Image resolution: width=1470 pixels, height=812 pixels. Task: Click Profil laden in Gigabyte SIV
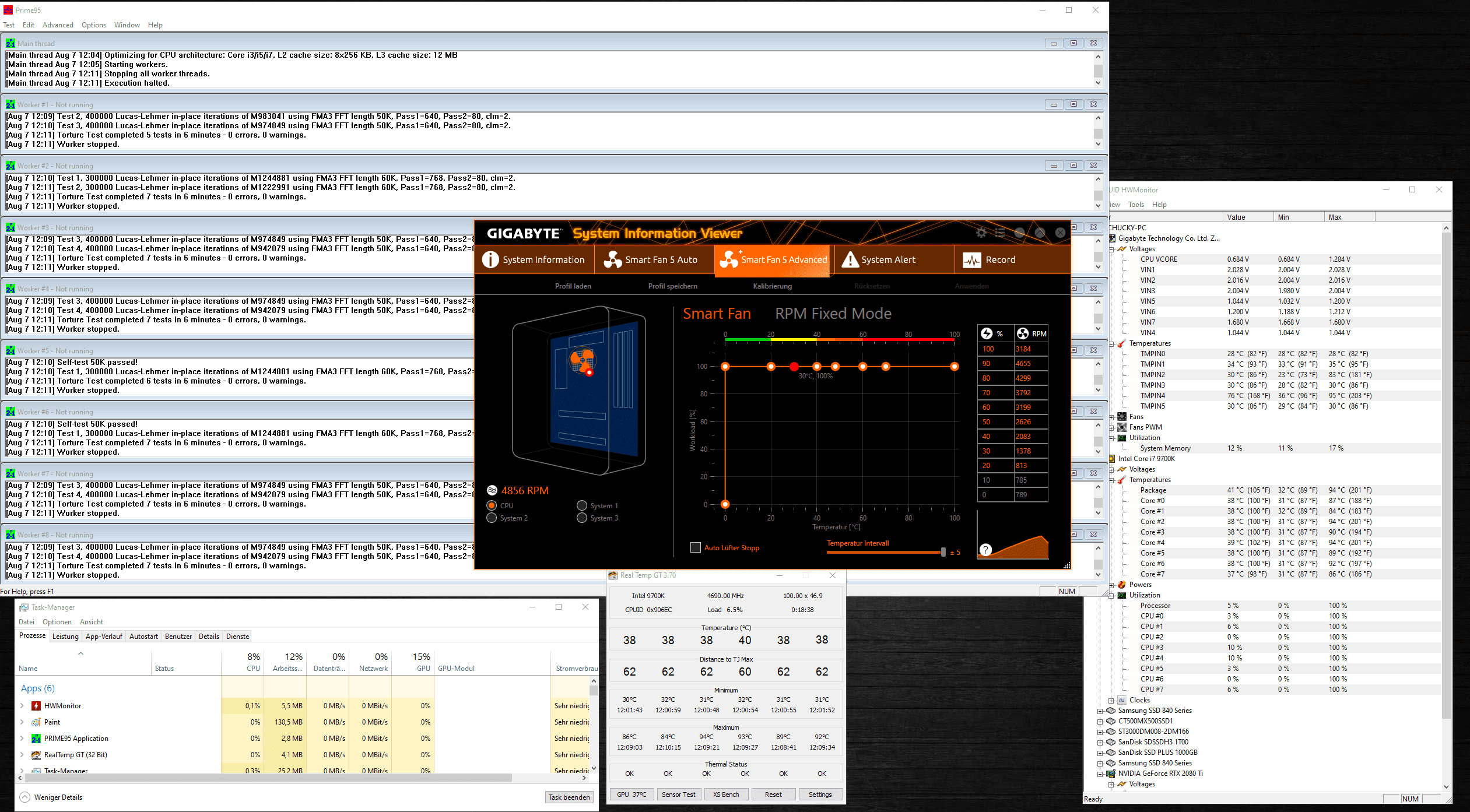(573, 286)
